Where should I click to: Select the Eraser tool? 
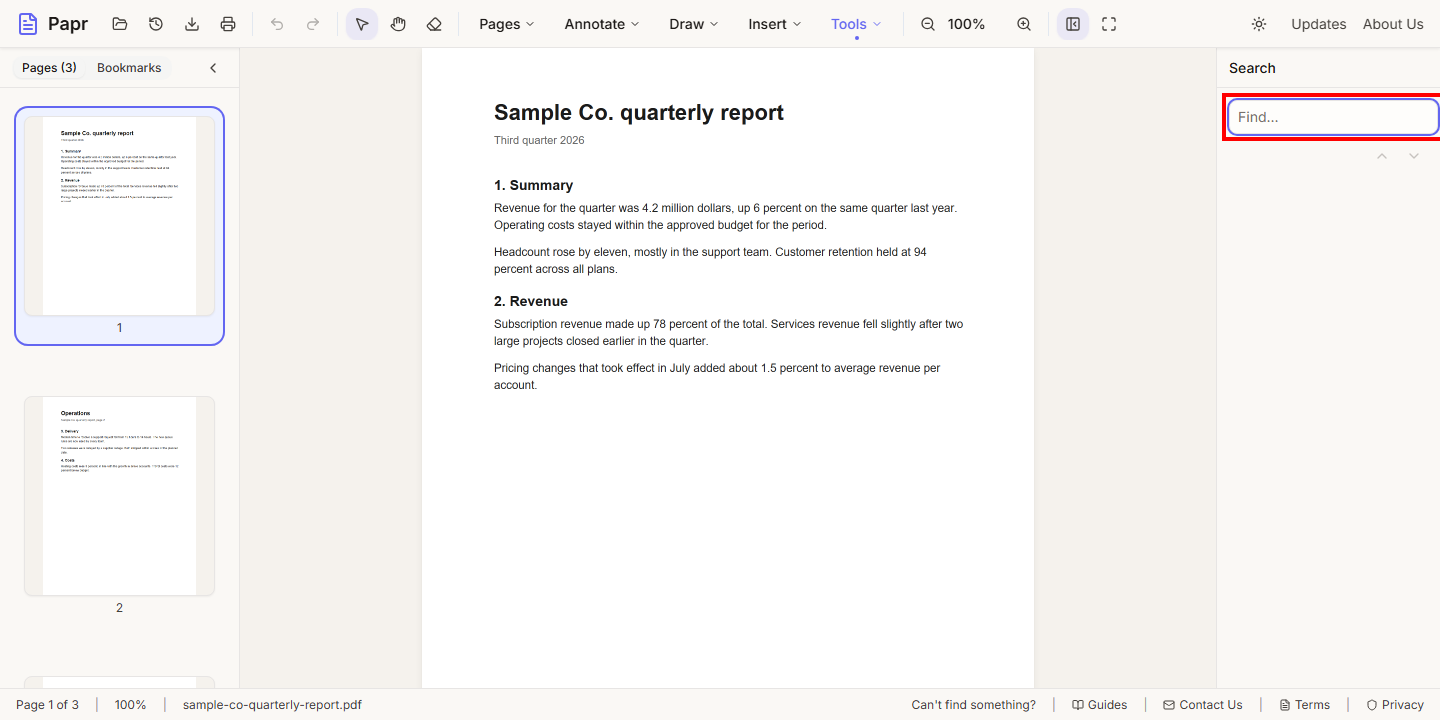[434, 24]
